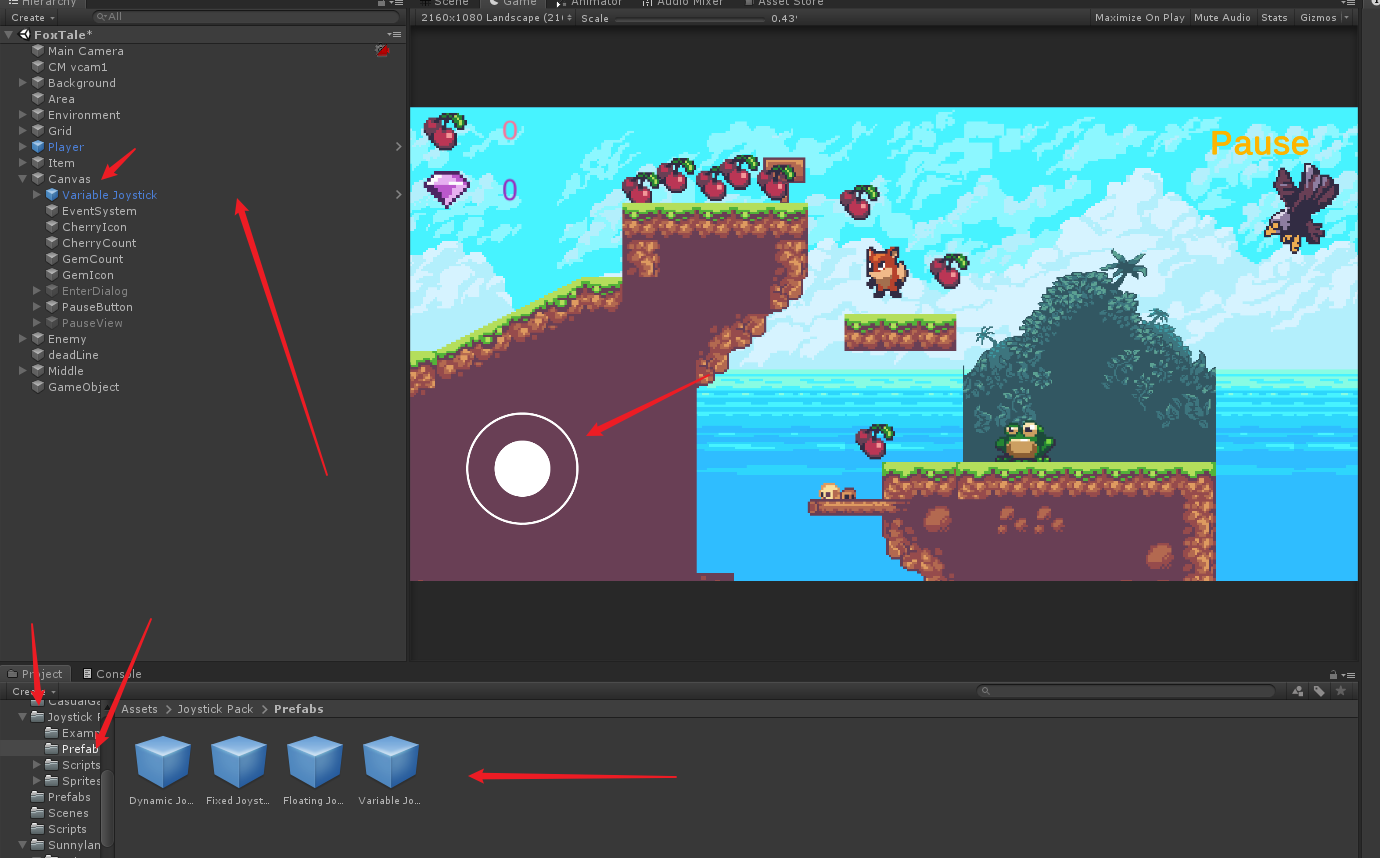
Task: Click the favorites star icon in Project panel
Action: (x=1340, y=690)
